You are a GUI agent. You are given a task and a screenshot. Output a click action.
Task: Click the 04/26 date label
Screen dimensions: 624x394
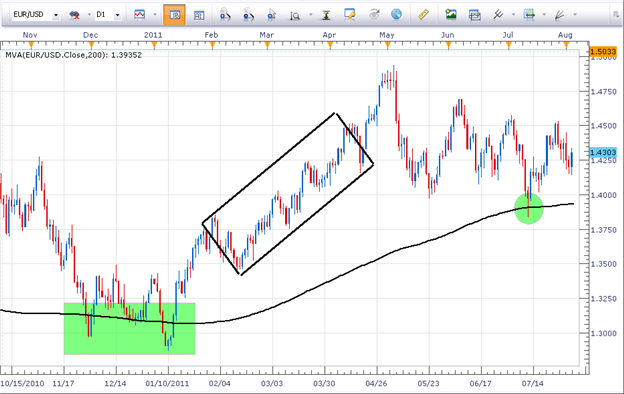pyautogui.click(x=376, y=384)
